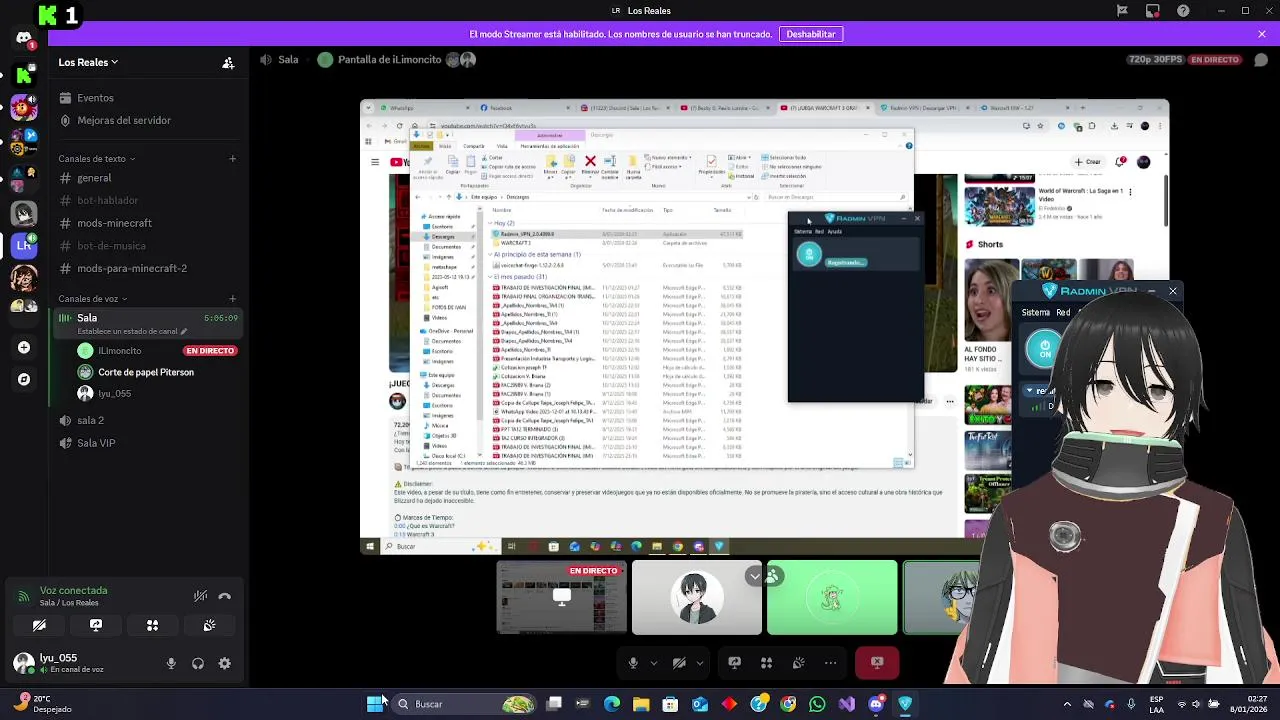
Task: Open the Discord inbox icon in title bar
Action: [x=1153, y=11]
